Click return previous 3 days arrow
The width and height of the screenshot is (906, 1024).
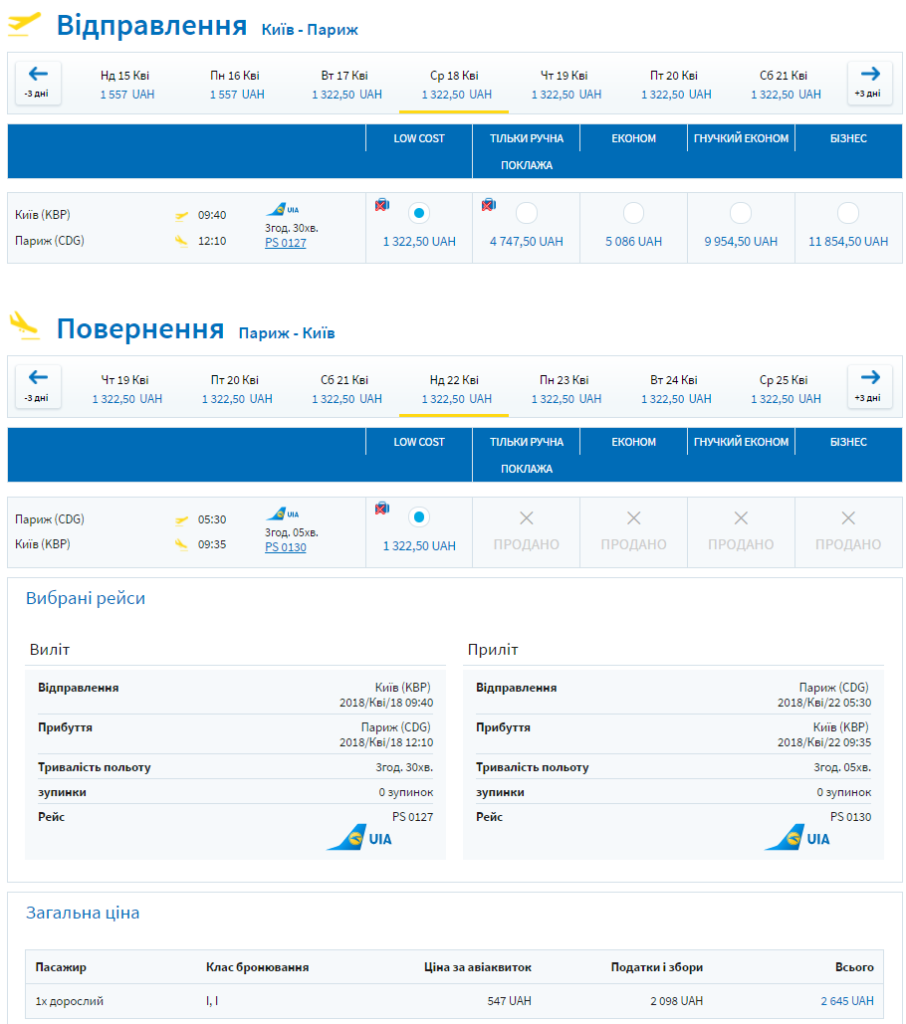point(38,387)
